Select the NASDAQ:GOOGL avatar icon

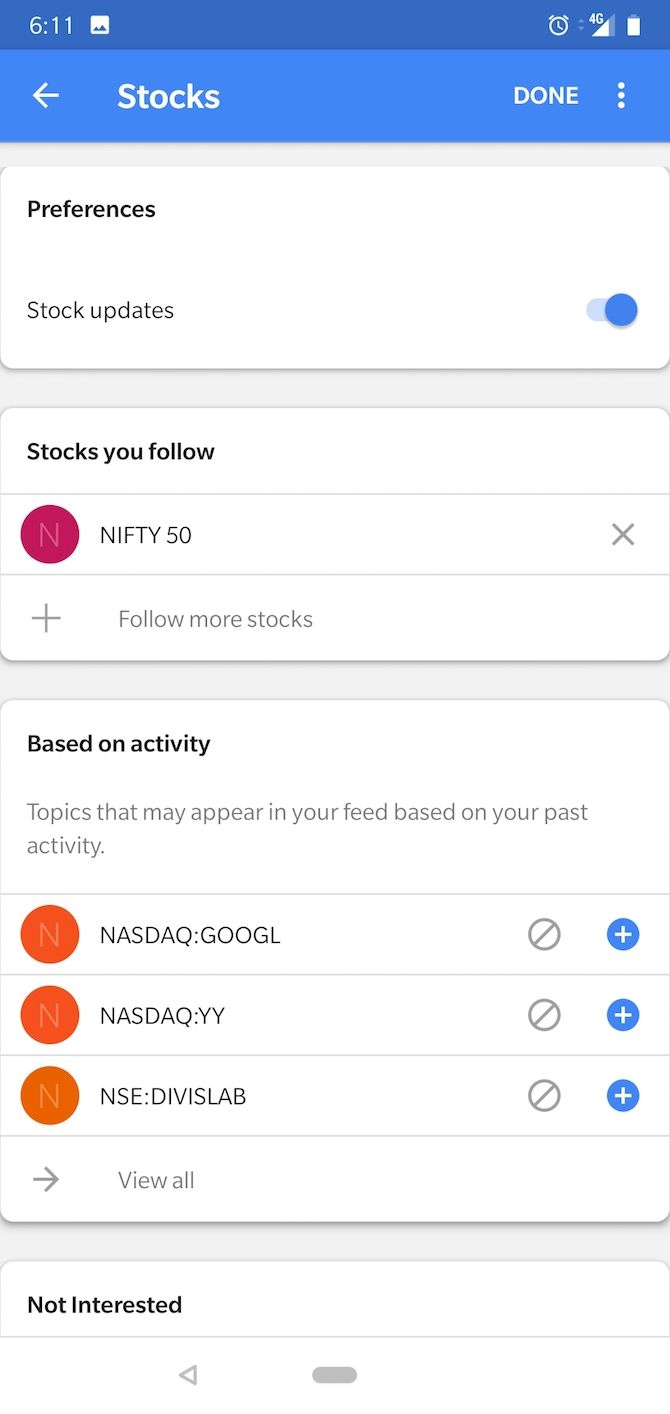pos(49,934)
